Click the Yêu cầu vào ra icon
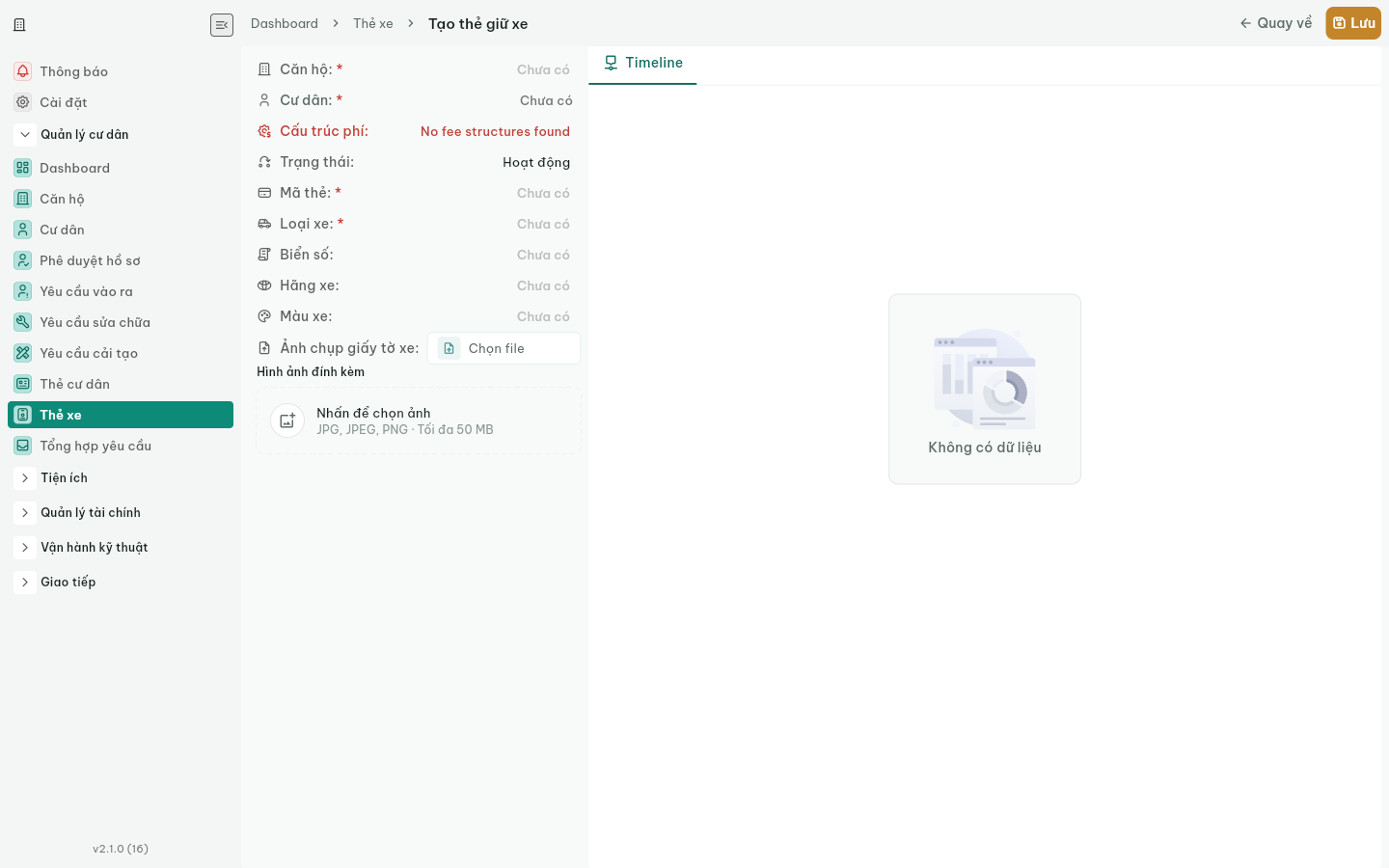Viewport: 1389px width, 868px height. [23, 291]
